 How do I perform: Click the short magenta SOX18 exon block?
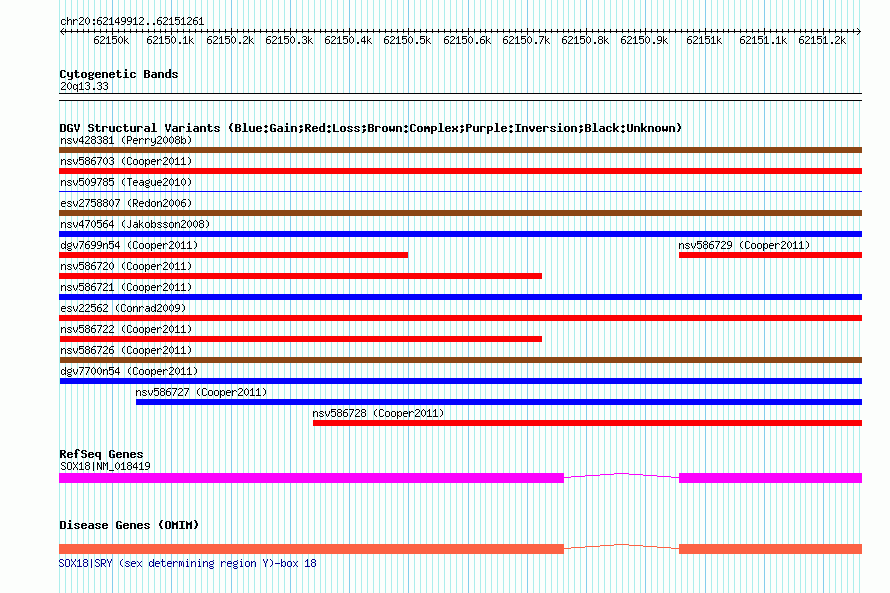pyautogui.click(x=770, y=478)
